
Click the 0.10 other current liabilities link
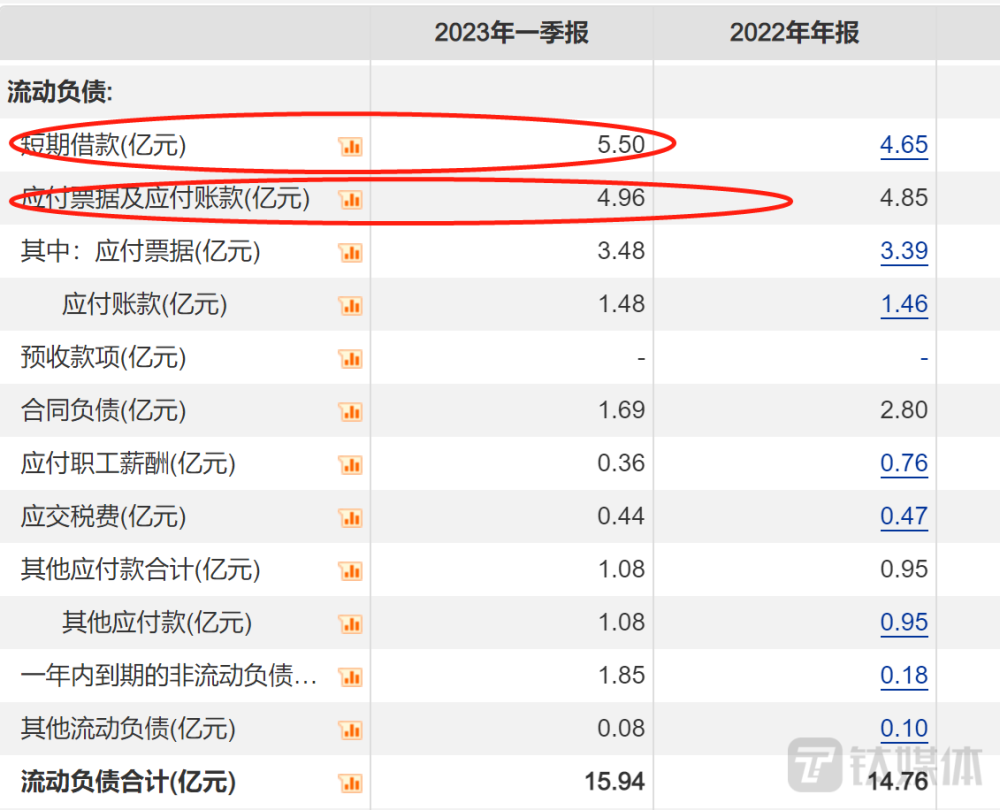pos(904,728)
